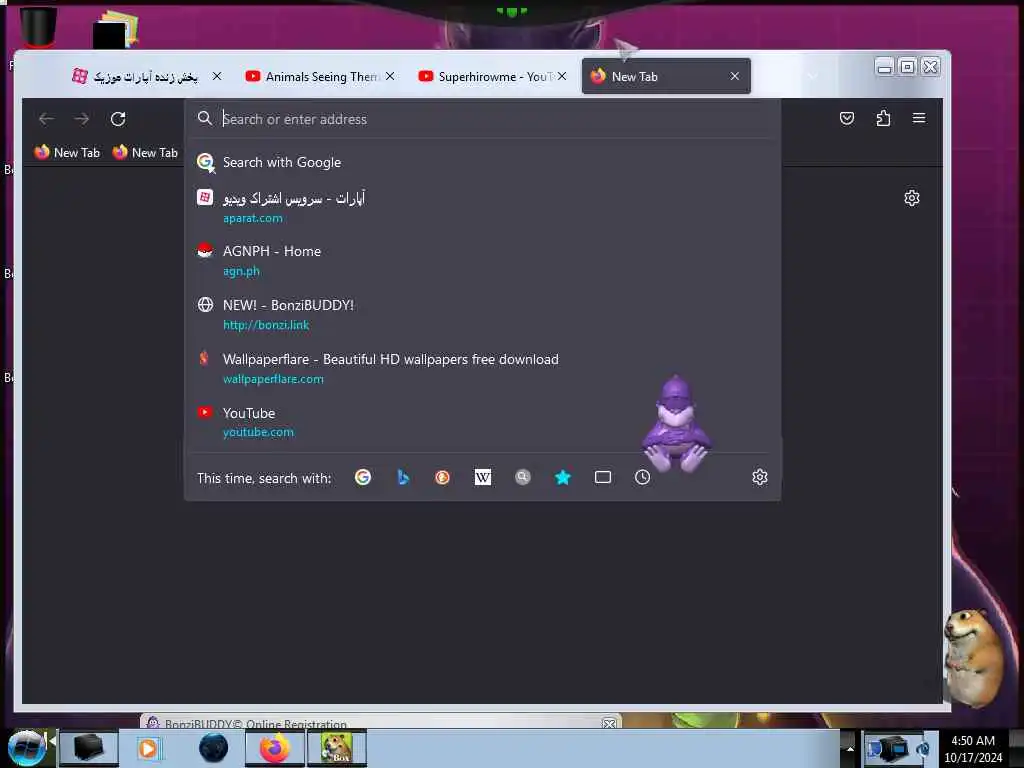Screen dimensions: 1024x768
Task: Open the black taskbar application icon
Action: click(x=89, y=748)
